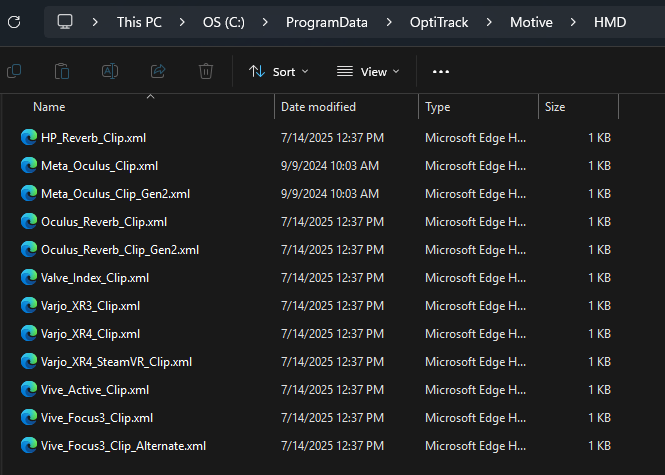The width and height of the screenshot is (665, 475).
Task: Click Edge icon beside Meta_Oculus_Clip.xml
Action: [x=29, y=165]
